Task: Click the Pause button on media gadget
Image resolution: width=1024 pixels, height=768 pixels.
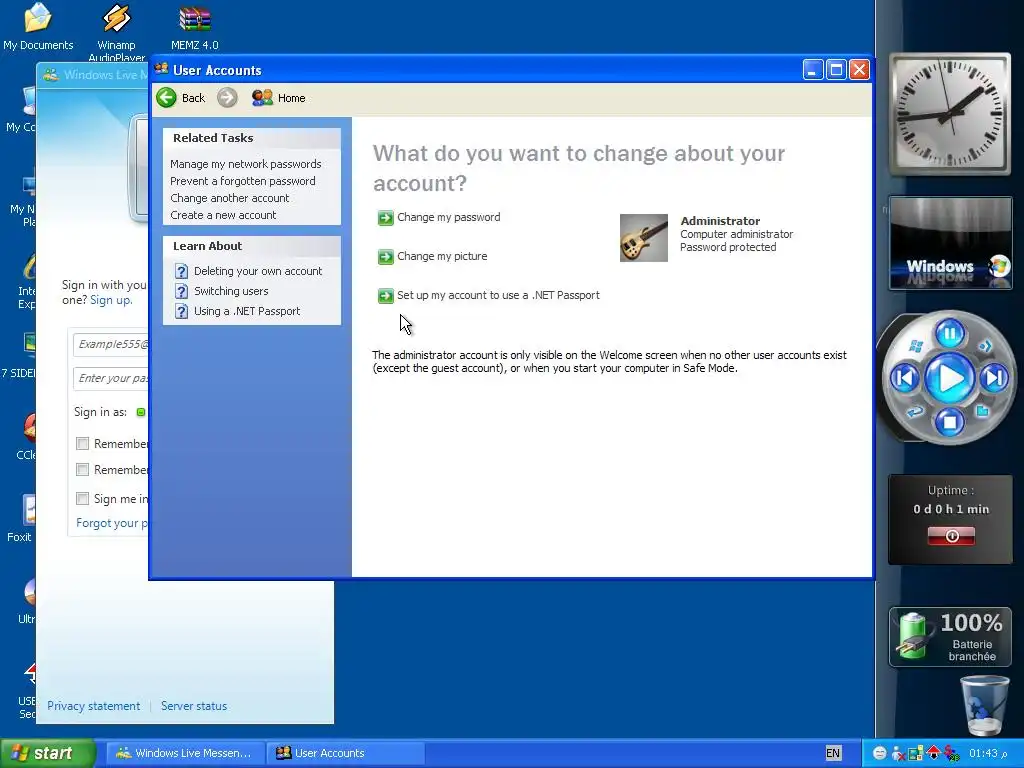Action: coord(950,334)
